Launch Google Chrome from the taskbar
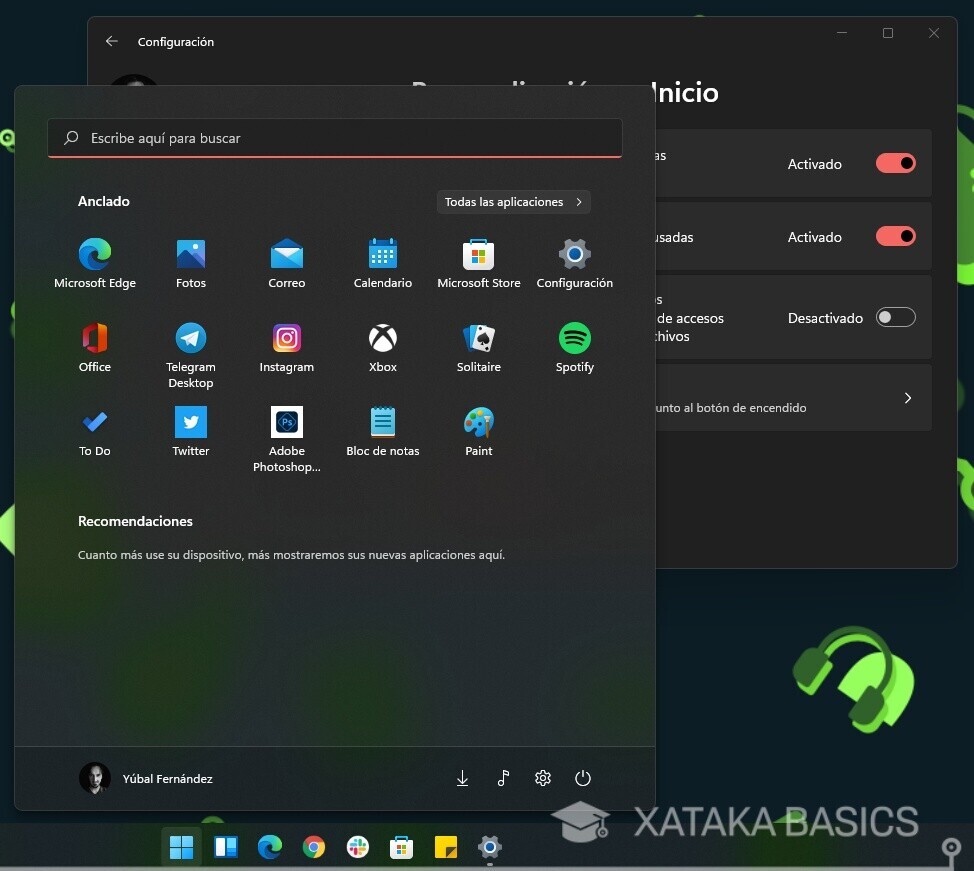Viewport: 974px width, 871px height. [x=314, y=847]
